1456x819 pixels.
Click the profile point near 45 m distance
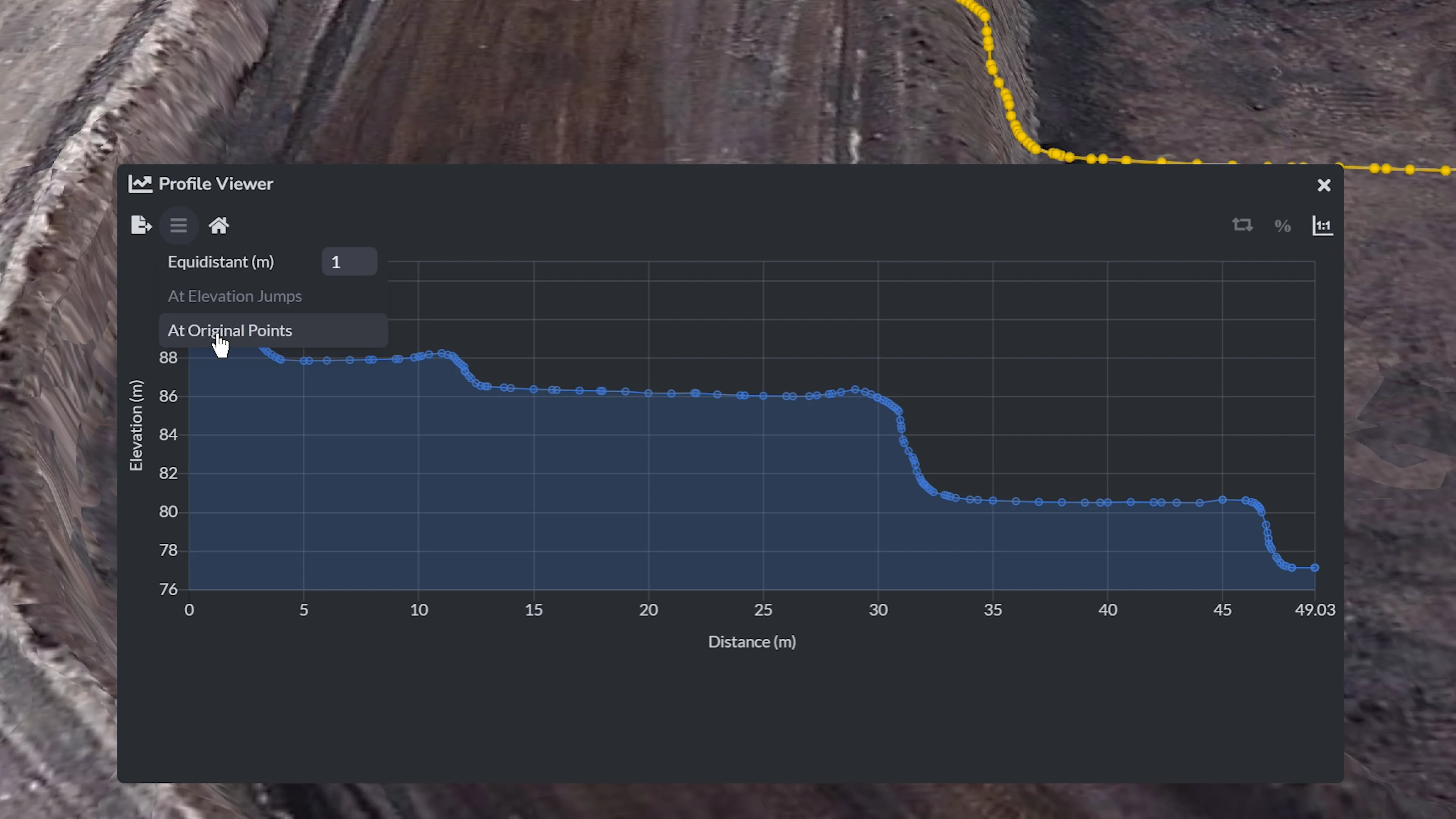[x=1222, y=500]
